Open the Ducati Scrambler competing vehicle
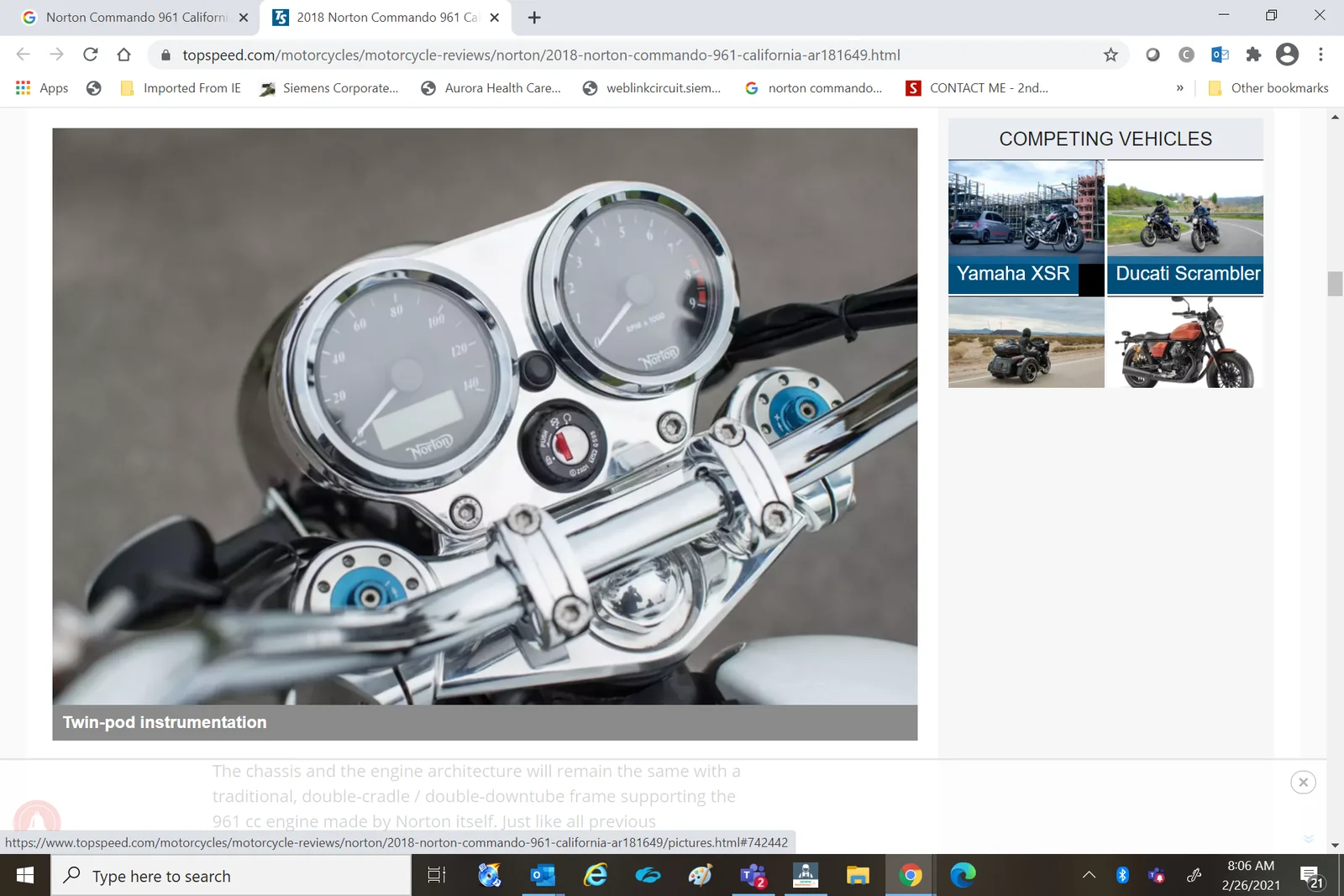1344x896 pixels. pos(1184,227)
